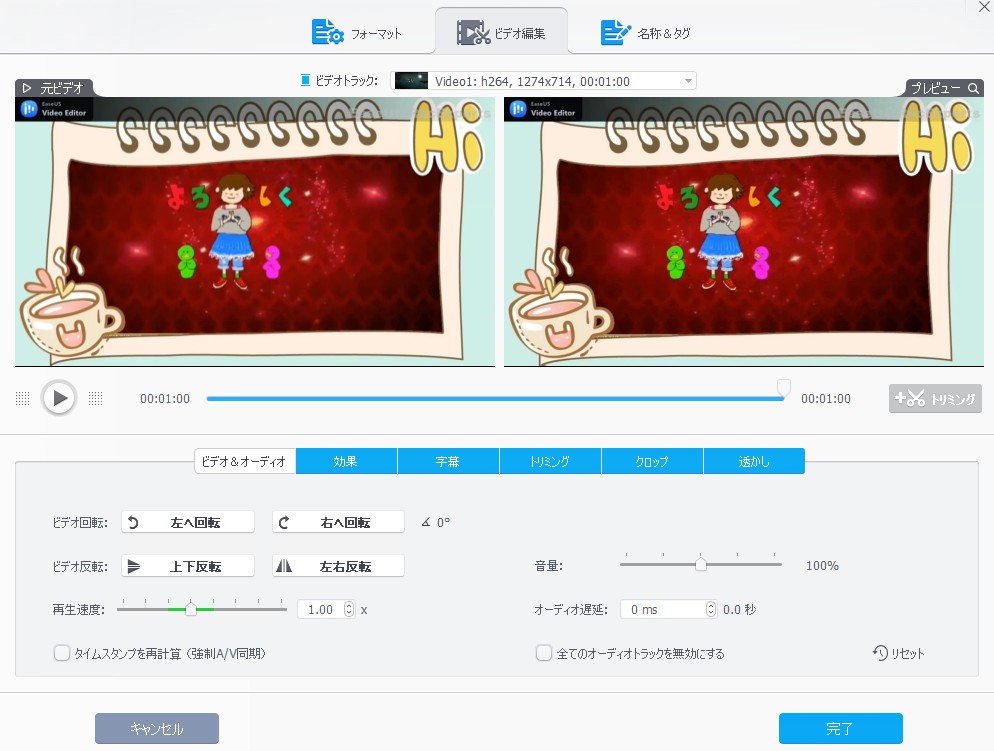The height and width of the screenshot is (751, 994).
Task: Click the audio delay stepper arrows
Action: 711,609
